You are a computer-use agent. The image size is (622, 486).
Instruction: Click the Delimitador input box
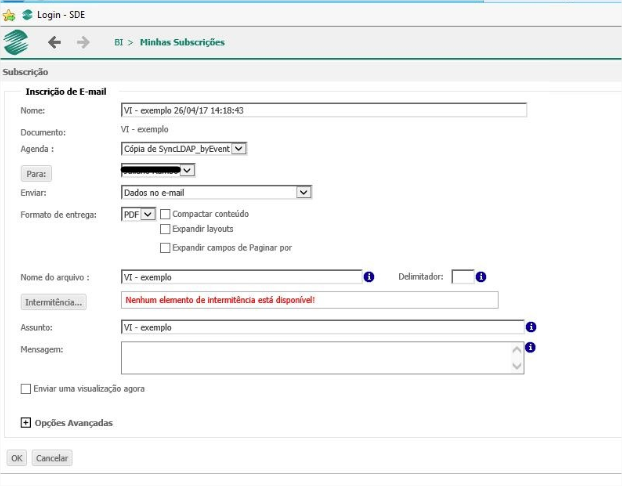[463, 277]
